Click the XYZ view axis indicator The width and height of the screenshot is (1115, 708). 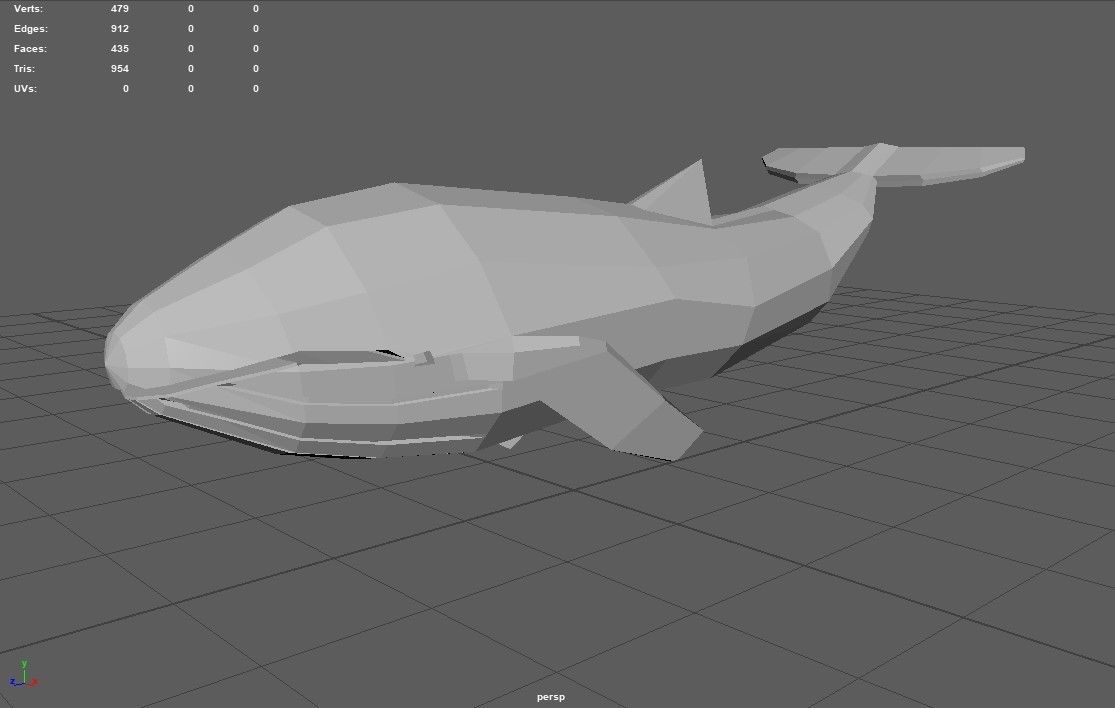point(24,674)
